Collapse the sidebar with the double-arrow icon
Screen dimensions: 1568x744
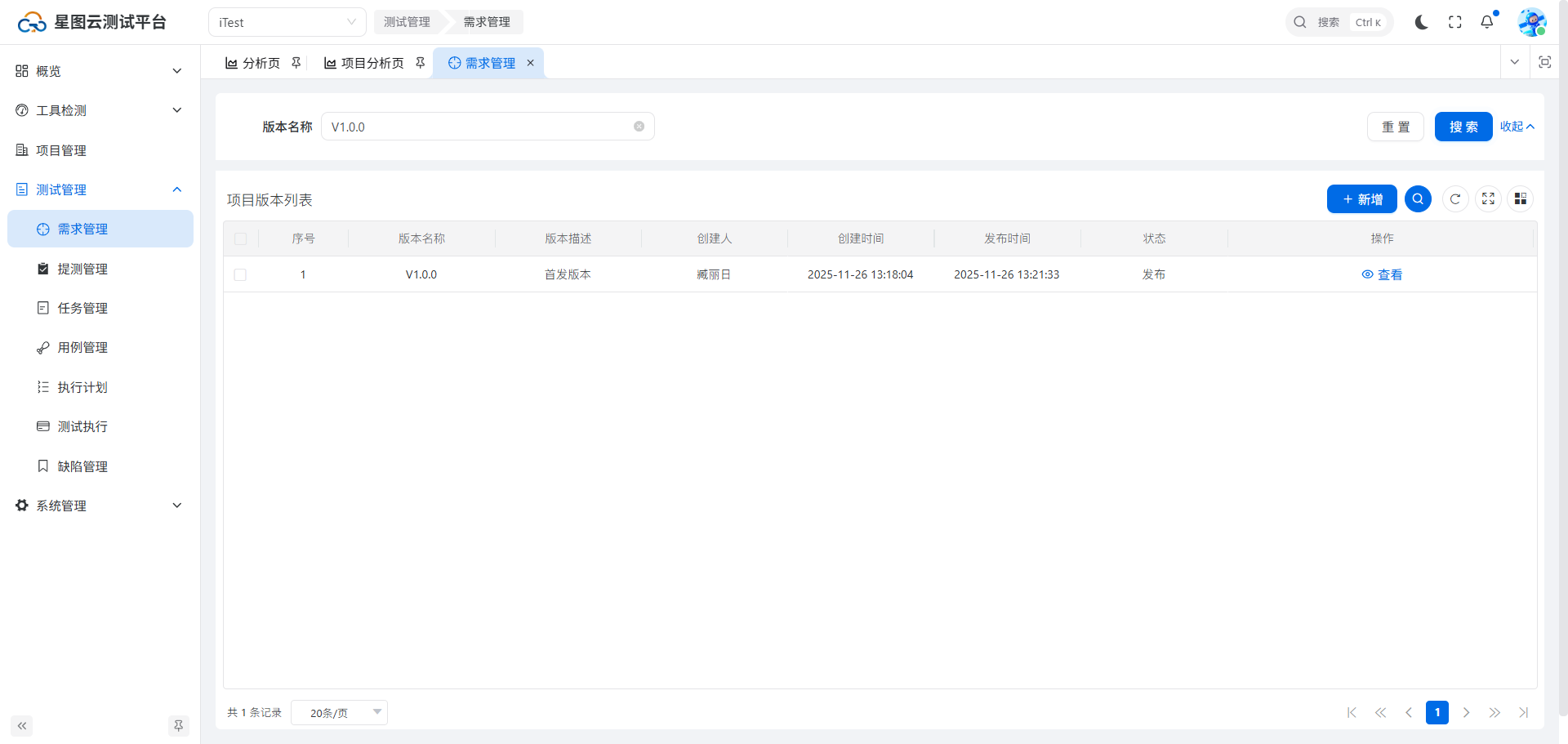pos(22,726)
